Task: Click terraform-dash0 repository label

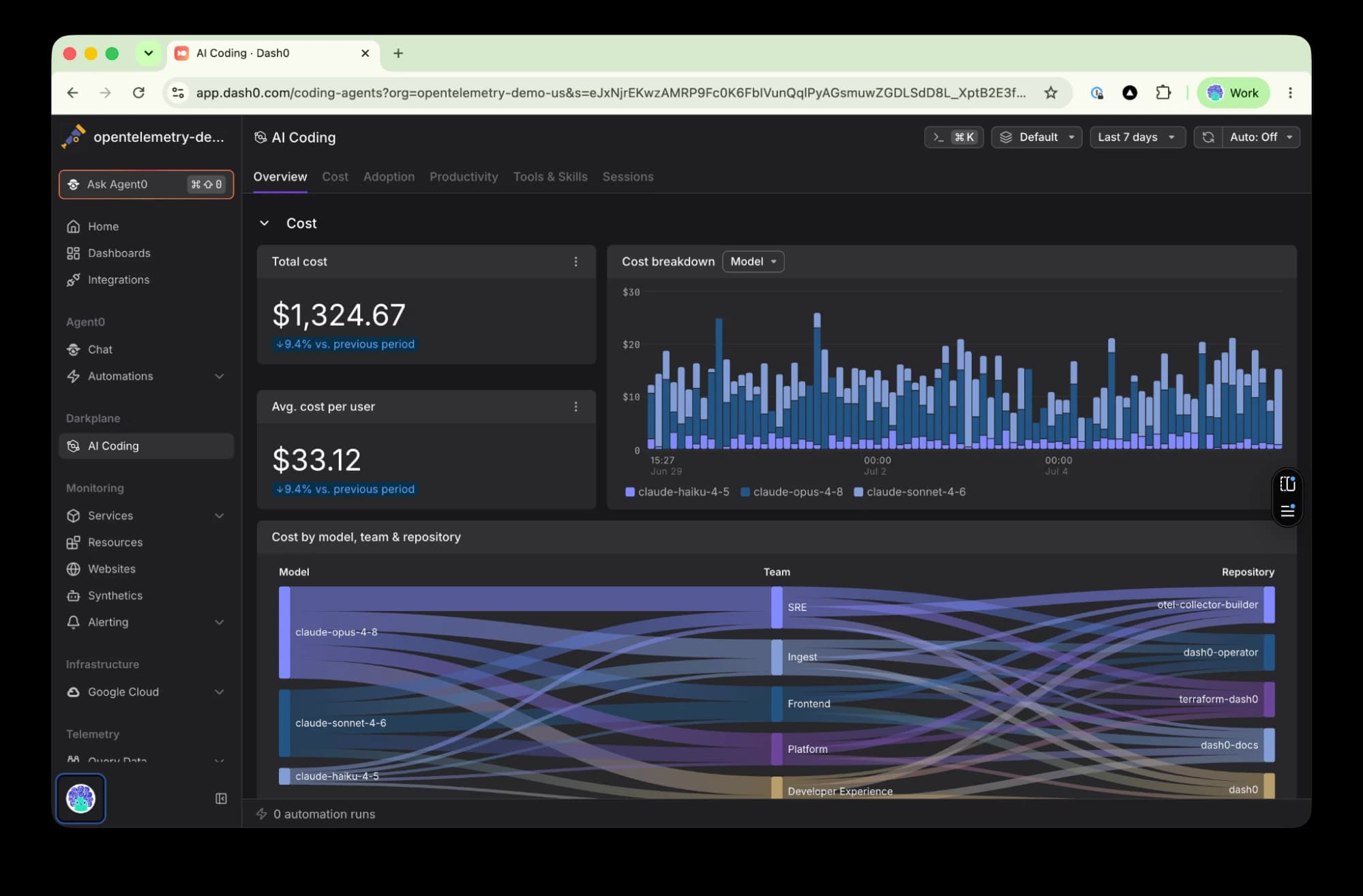Action: click(1218, 700)
